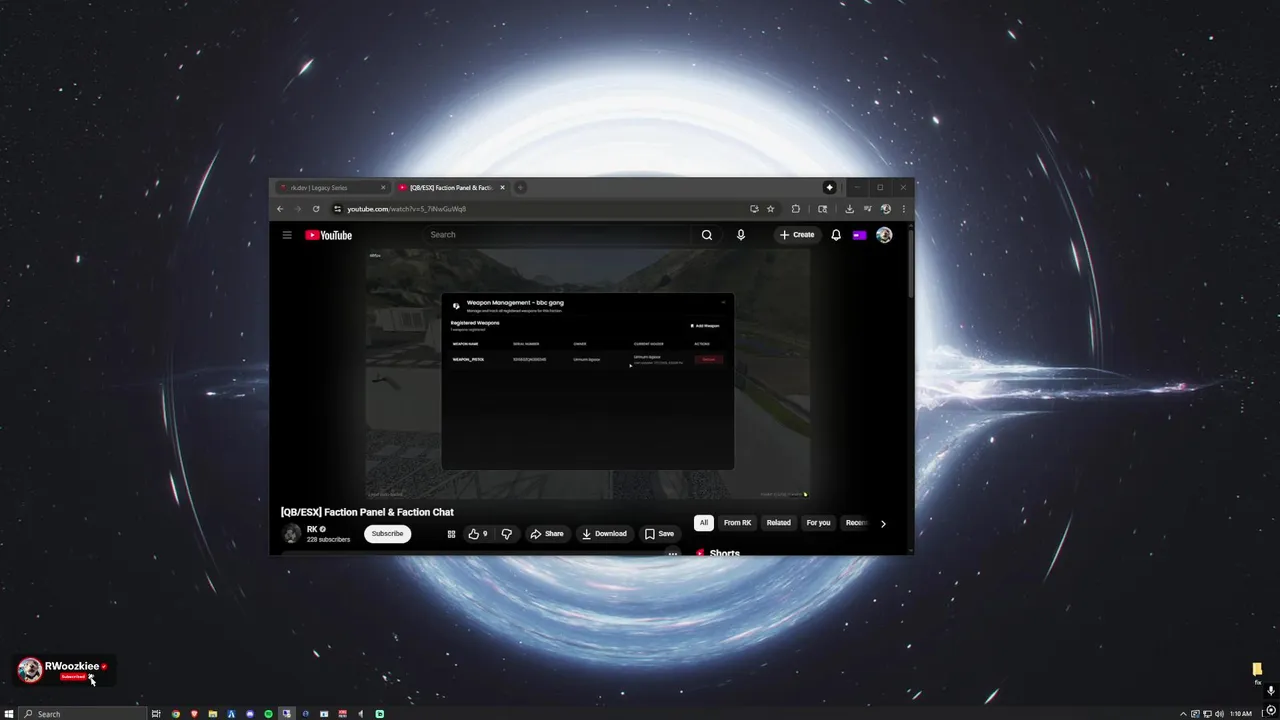
Task: Open File Explorer from the taskbar
Action: 213,714
